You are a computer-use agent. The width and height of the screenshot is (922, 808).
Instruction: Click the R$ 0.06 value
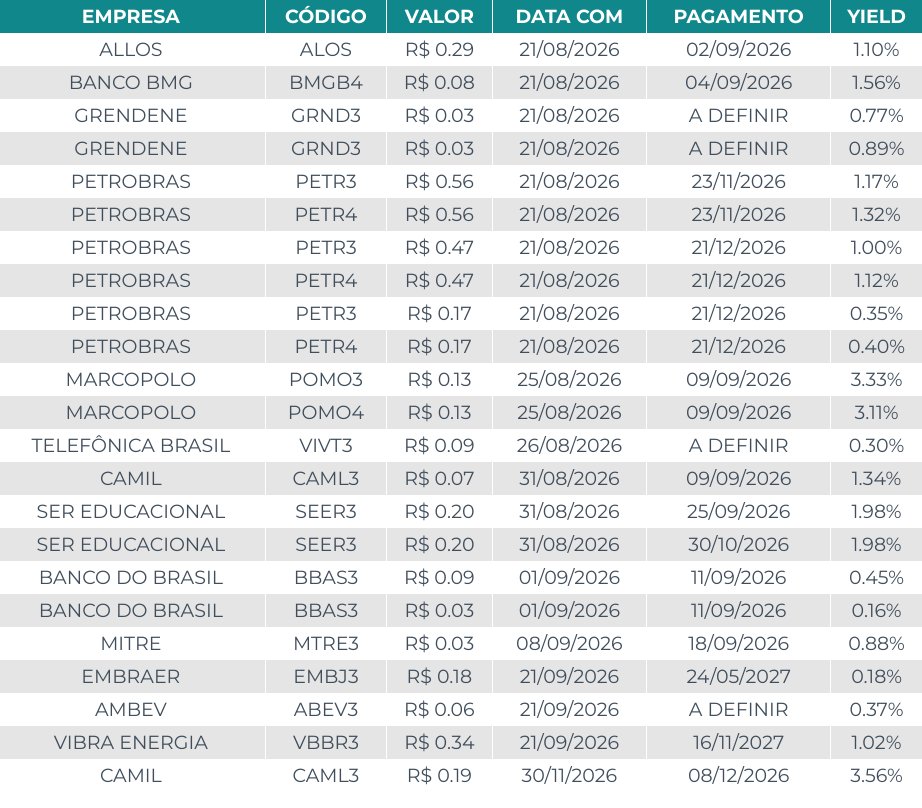[439, 709]
